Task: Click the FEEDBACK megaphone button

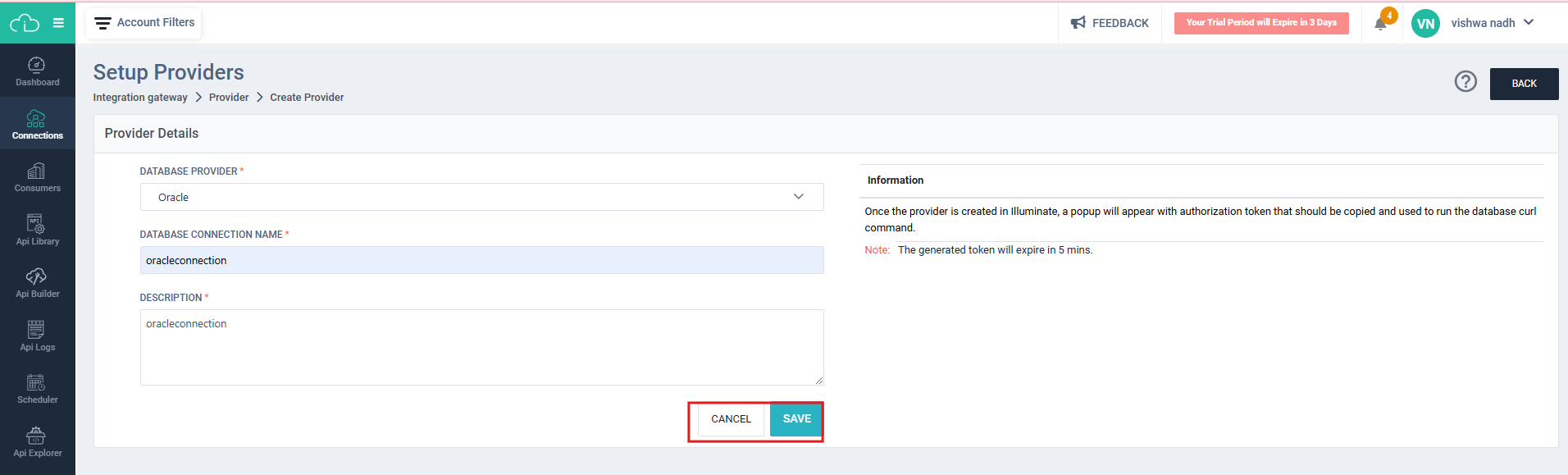Action: click(x=1110, y=23)
